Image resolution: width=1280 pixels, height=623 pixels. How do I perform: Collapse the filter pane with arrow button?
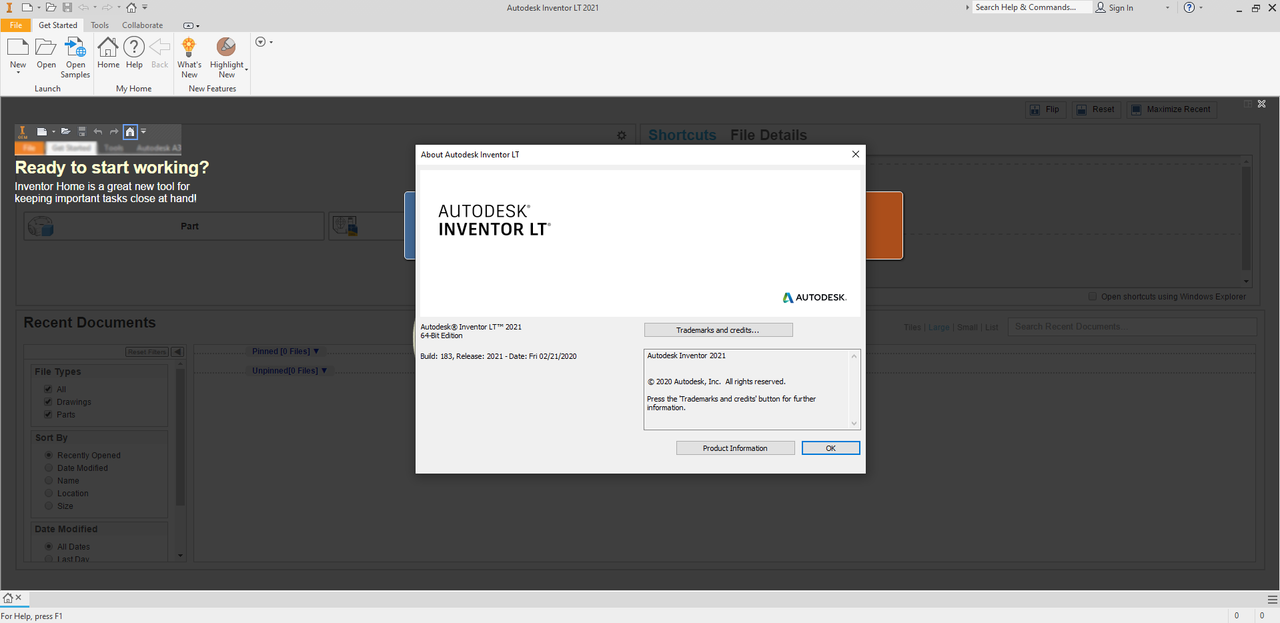pos(177,352)
